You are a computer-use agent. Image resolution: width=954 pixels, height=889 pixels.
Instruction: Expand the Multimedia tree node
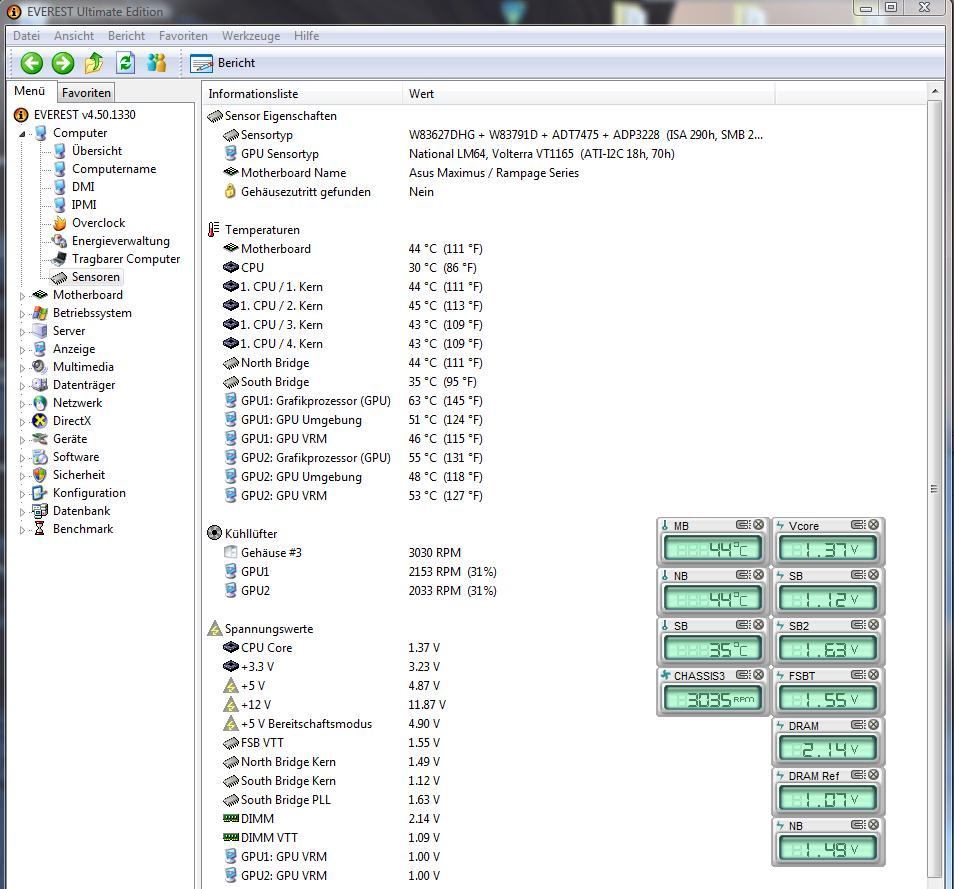coord(23,368)
